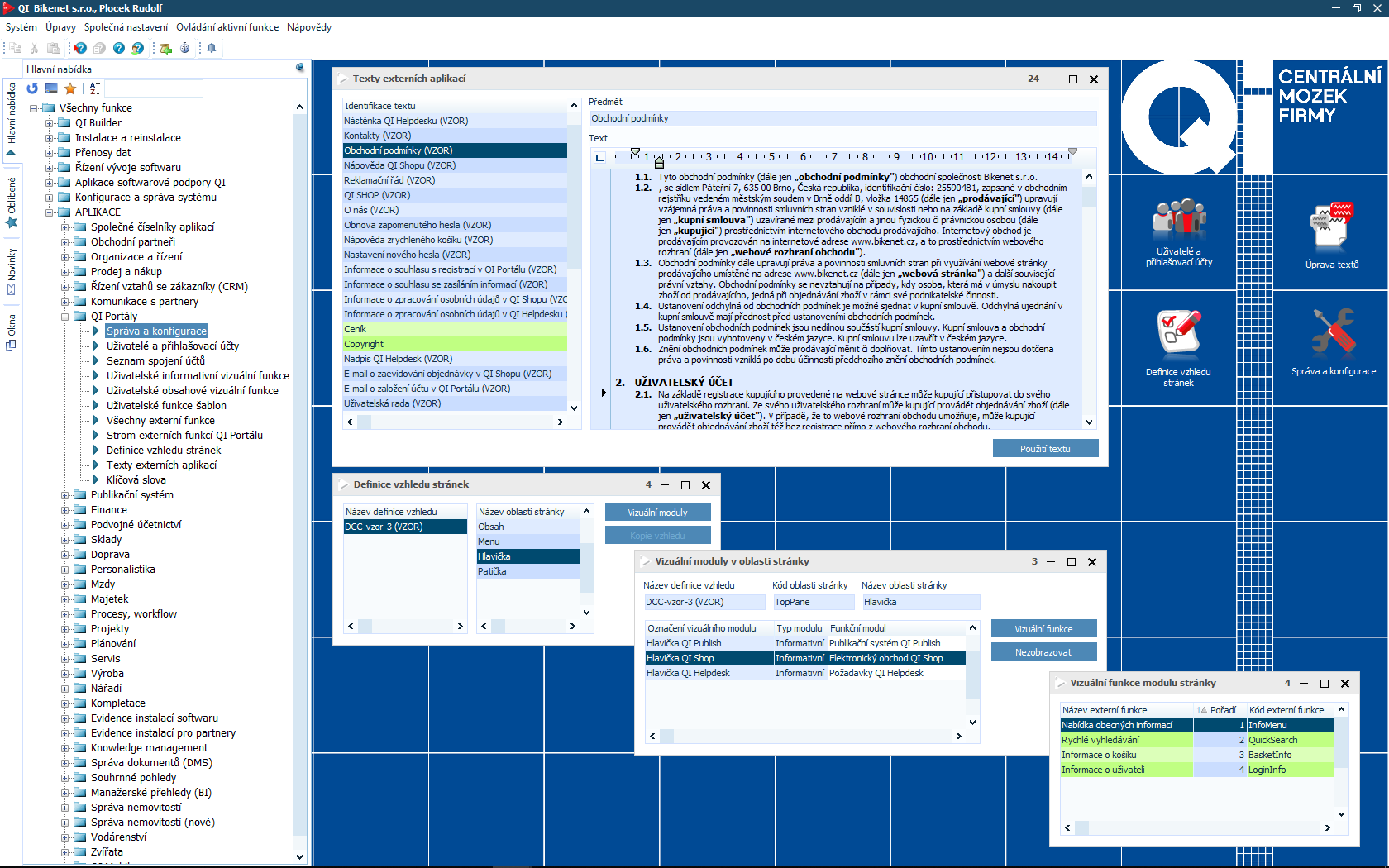This screenshot has width=1389, height=868.
Task: Collapse the QI Portály tree node
Action: (64, 317)
